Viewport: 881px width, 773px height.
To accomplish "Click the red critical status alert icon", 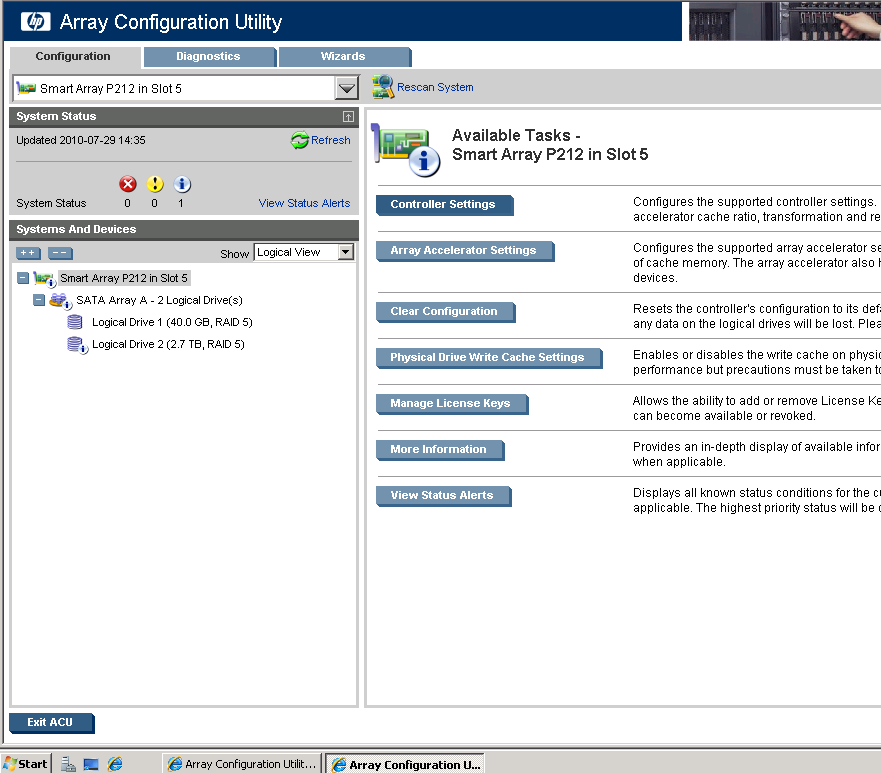I will 128,184.
